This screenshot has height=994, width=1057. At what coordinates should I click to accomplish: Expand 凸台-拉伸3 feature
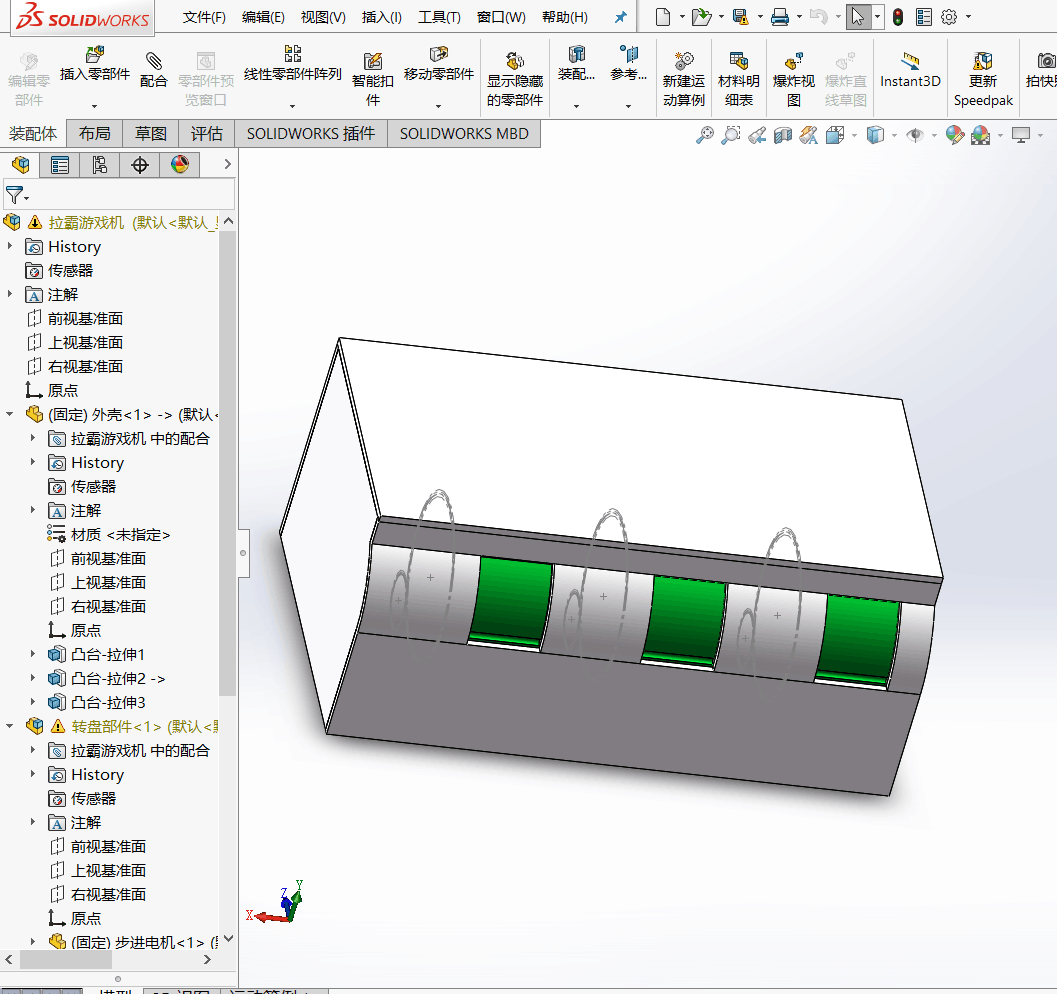(33, 702)
